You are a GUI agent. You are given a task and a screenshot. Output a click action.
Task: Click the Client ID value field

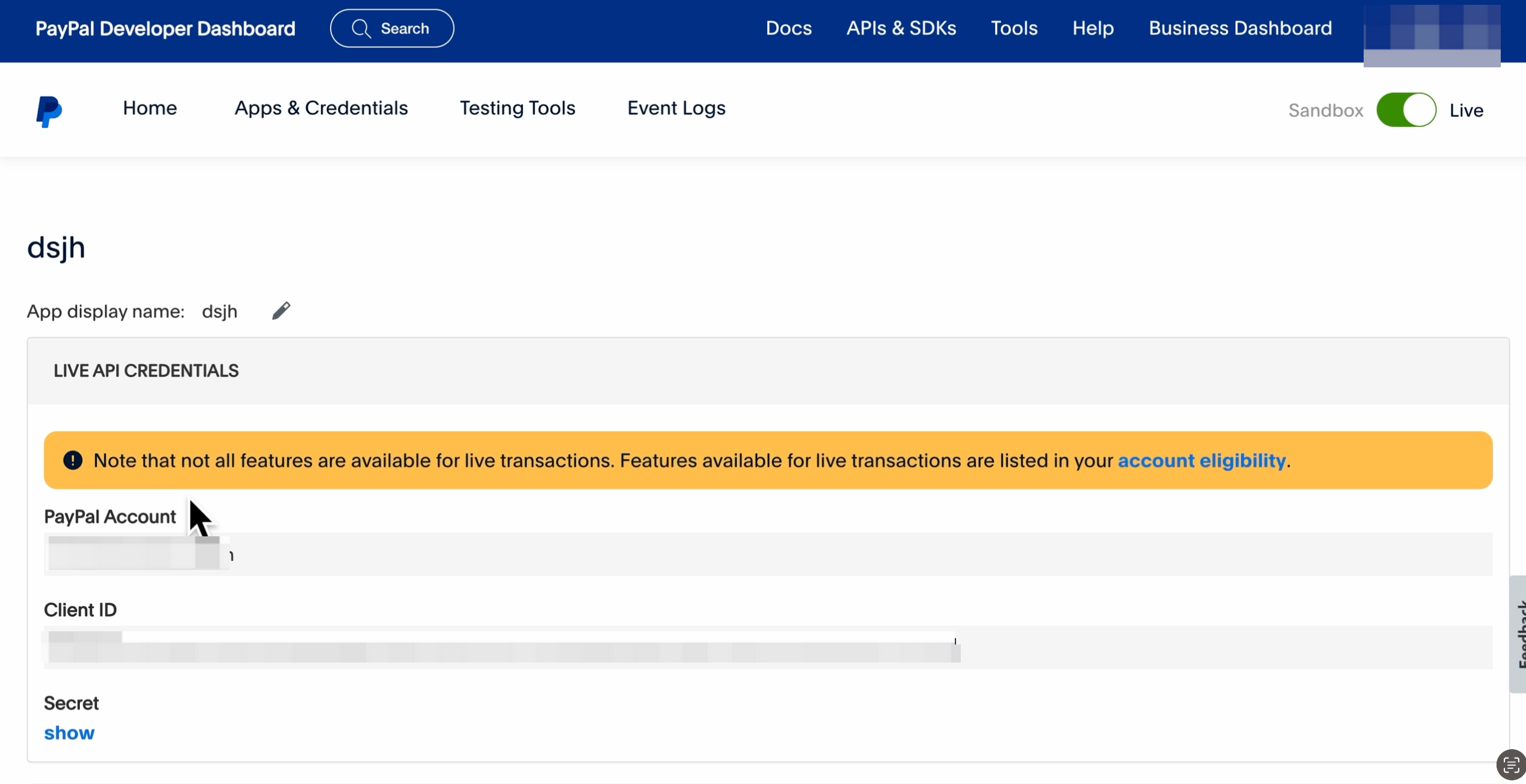pos(768,648)
